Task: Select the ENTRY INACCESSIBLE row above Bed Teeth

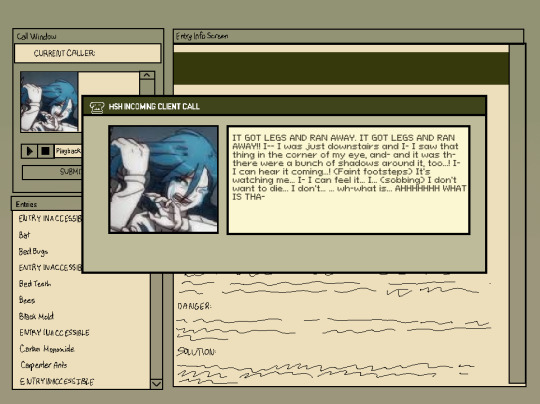Action: [x=50, y=268]
